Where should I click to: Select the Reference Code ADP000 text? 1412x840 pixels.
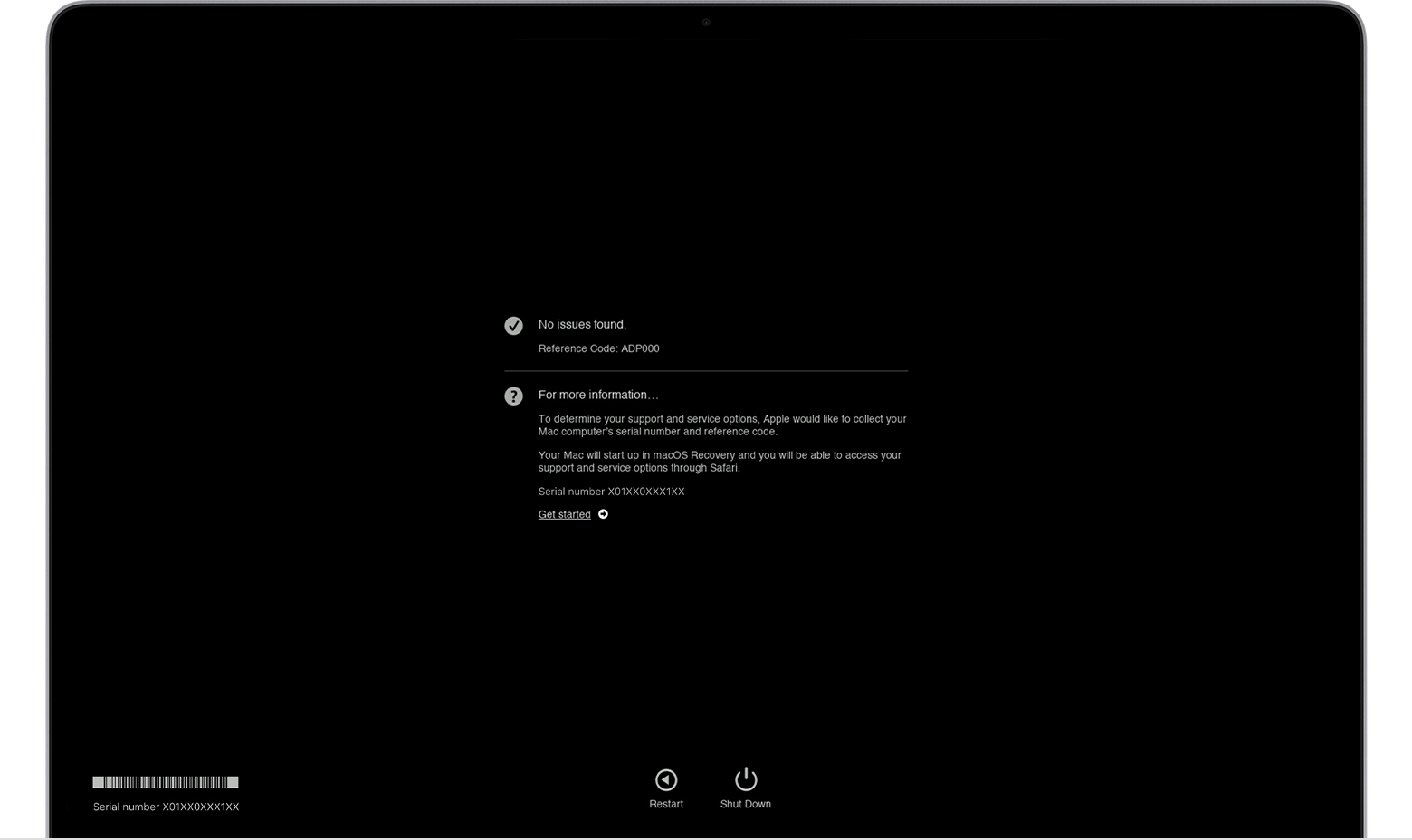point(598,348)
